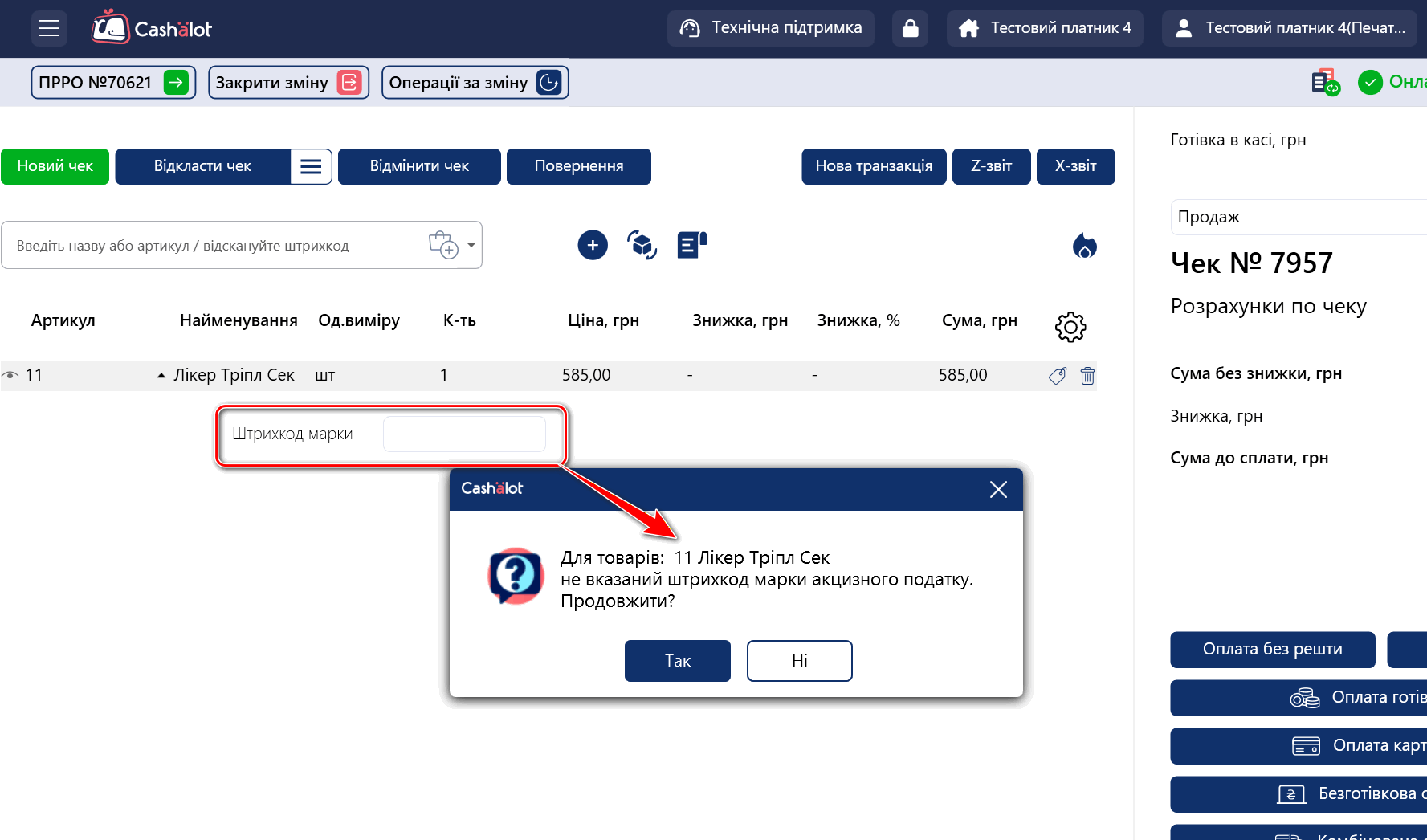Viewport: 1427px width, 840px height.
Task: Generate the X-звіт
Action: point(1075,166)
